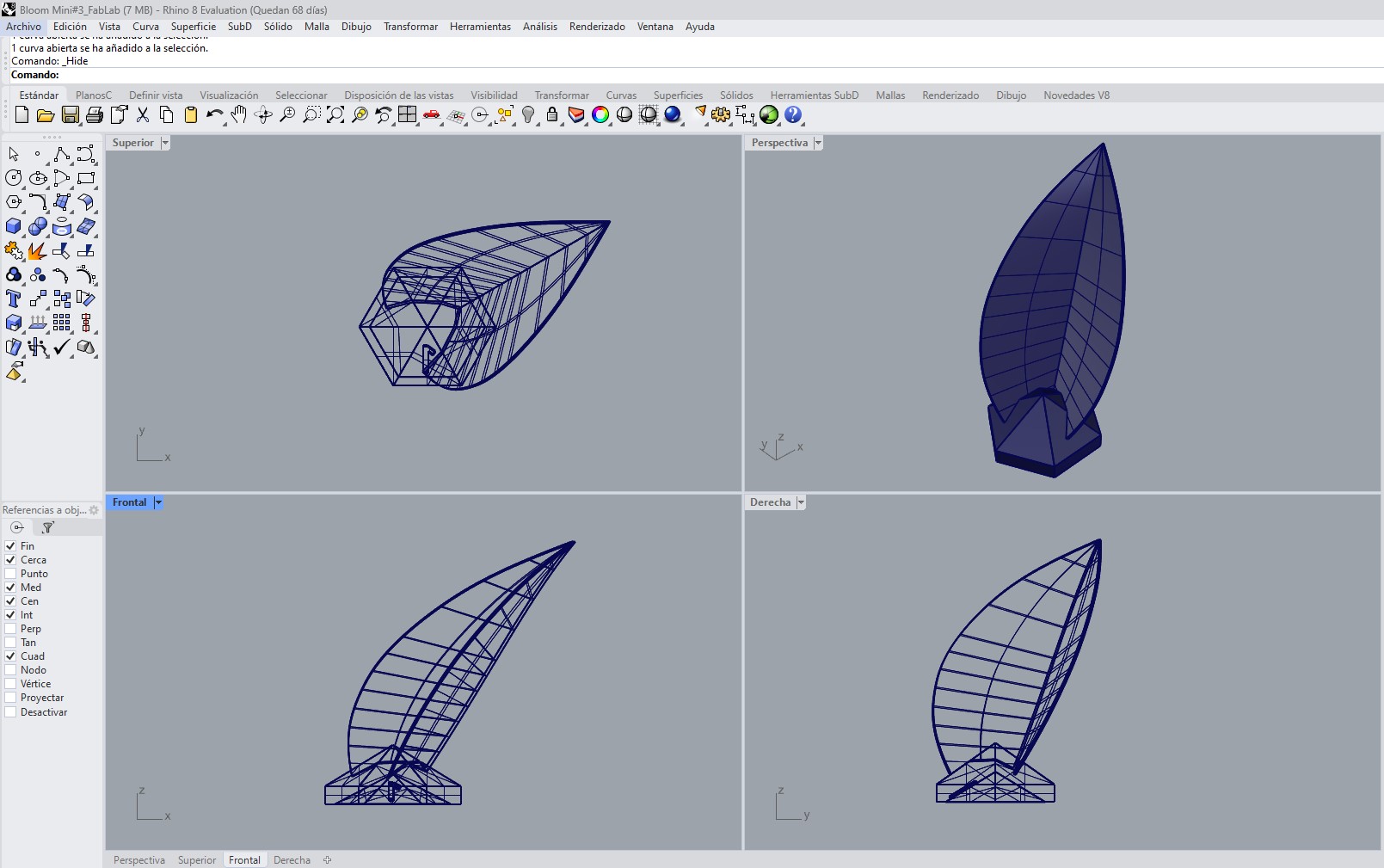Enable the Tan object snap
Screen dimensions: 1384x868
(x=9, y=642)
